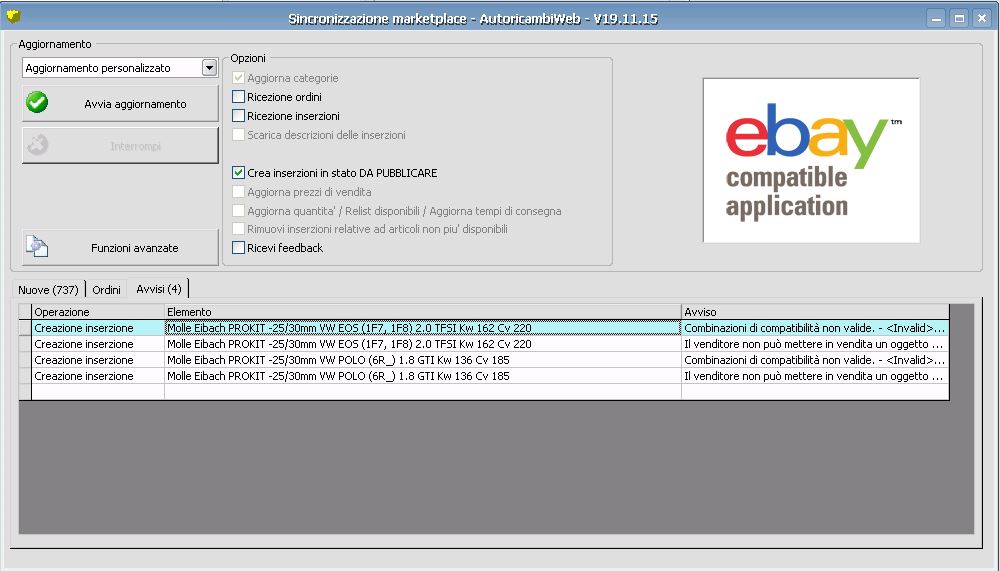Toggle Aggiorna prezzi di vendita checkbox
Screen dimensions: 1000x571
coord(239,192)
